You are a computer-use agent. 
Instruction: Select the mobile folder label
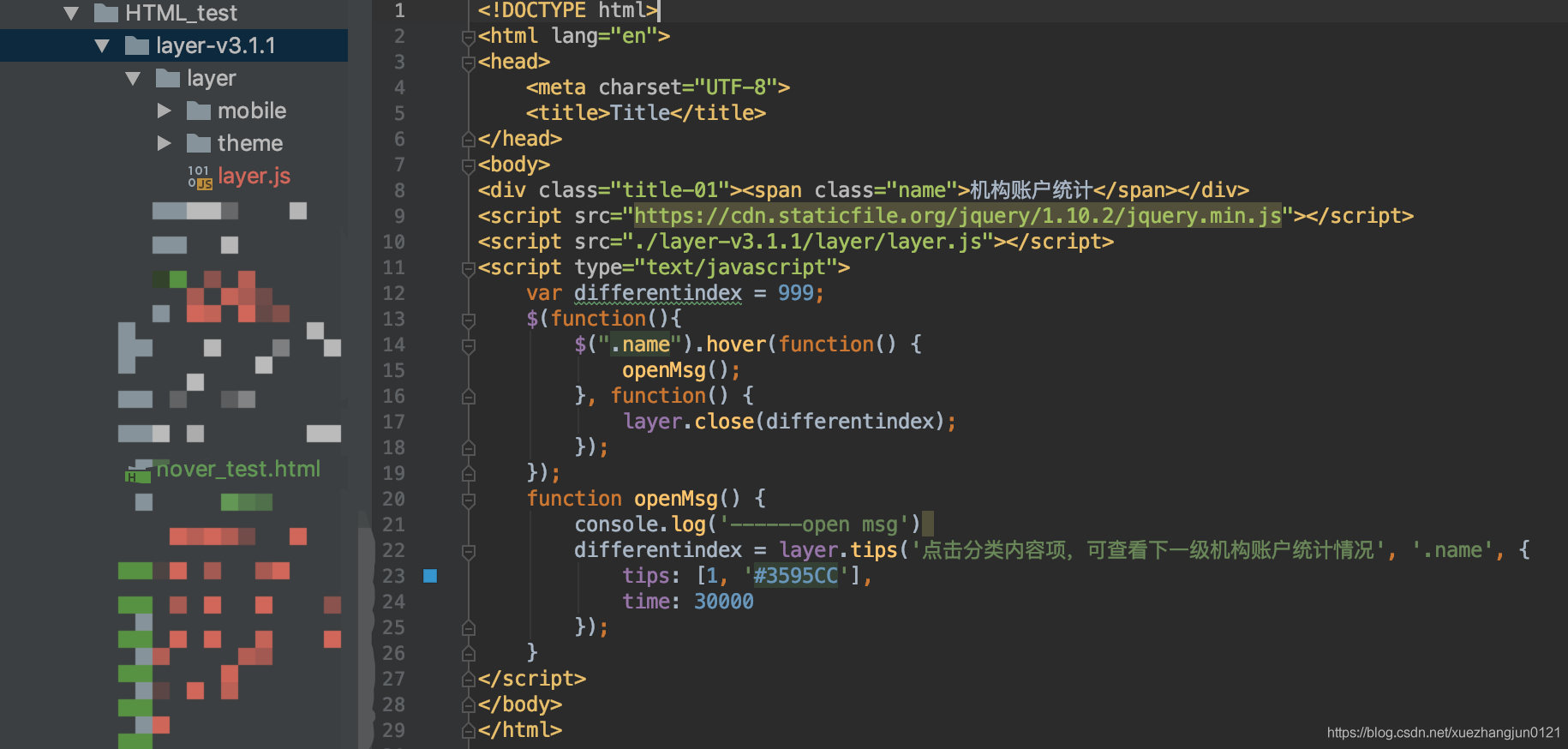pos(252,111)
